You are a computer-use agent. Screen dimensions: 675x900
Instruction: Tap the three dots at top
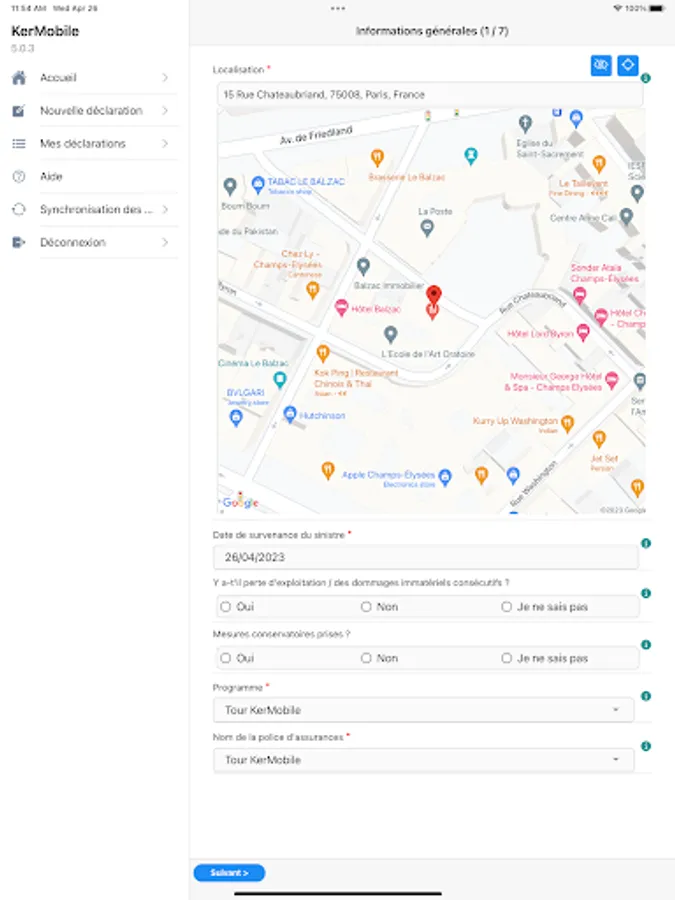(338, 9)
